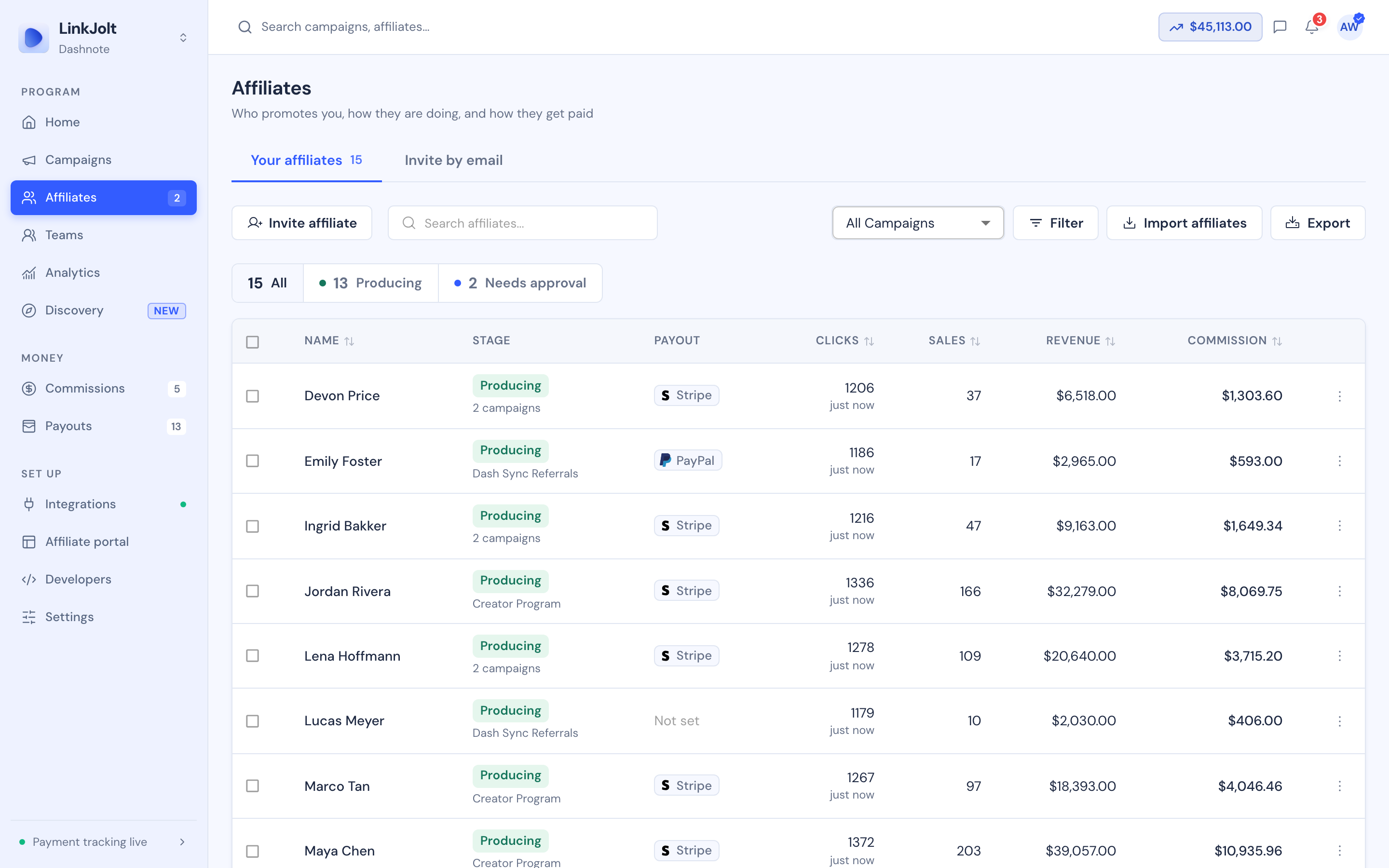Focus the Search affiliates field
The height and width of the screenshot is (868, 1389).
(x=522, y=223)
